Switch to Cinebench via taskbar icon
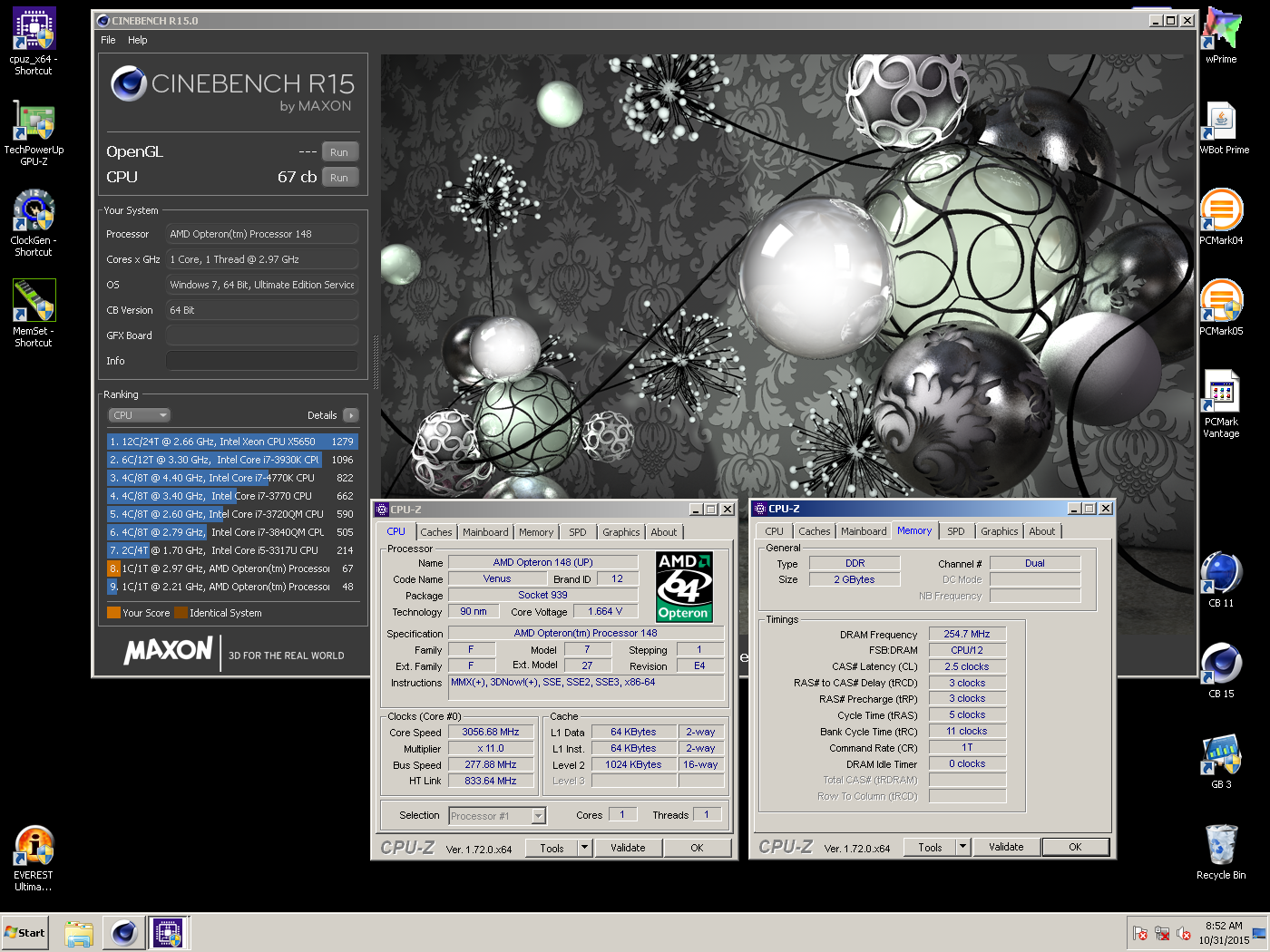Screen dimensions: 1270x952 click(x=124, y=933)
